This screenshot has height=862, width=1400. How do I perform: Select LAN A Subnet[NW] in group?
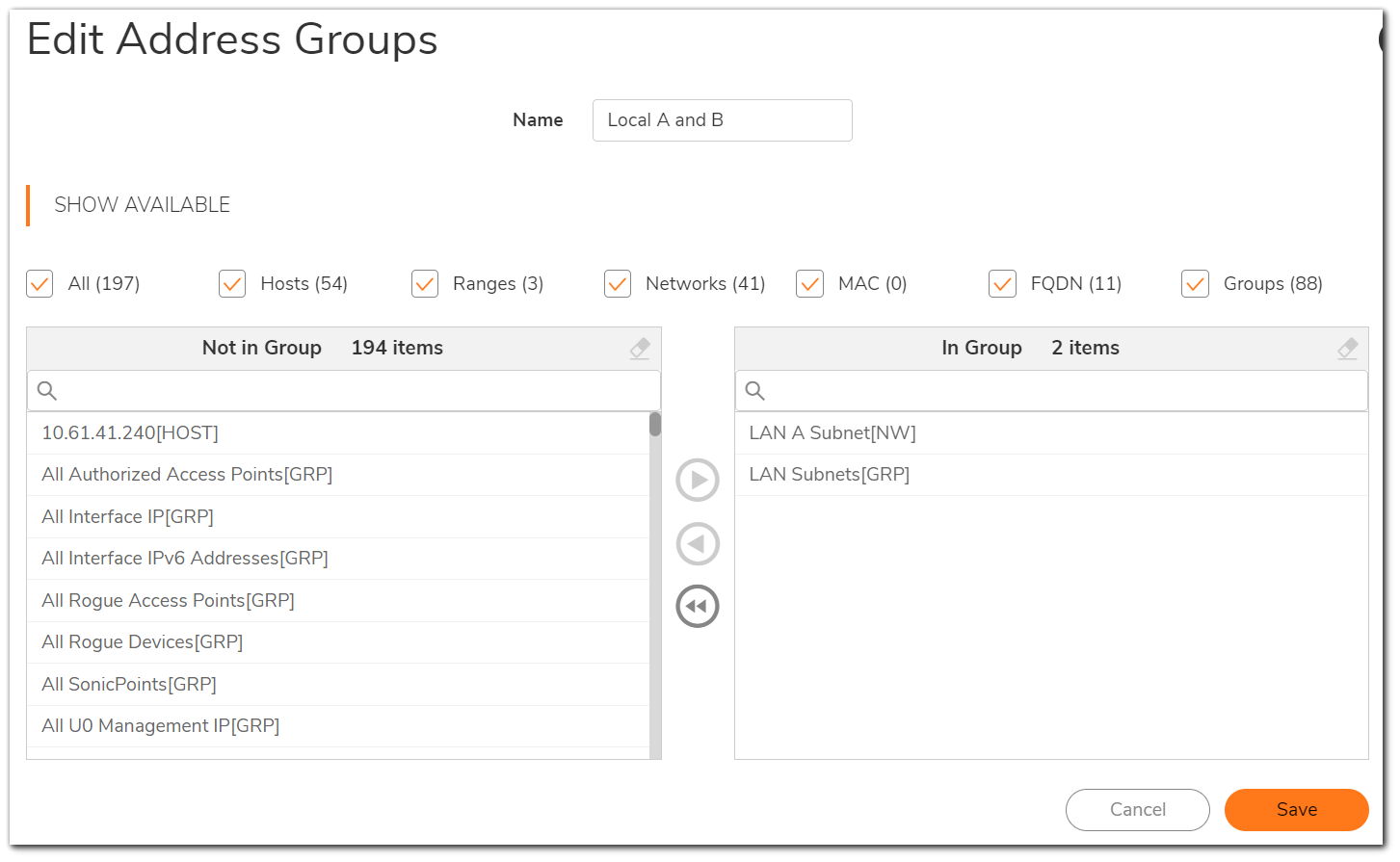click(x=1051, y=433)
